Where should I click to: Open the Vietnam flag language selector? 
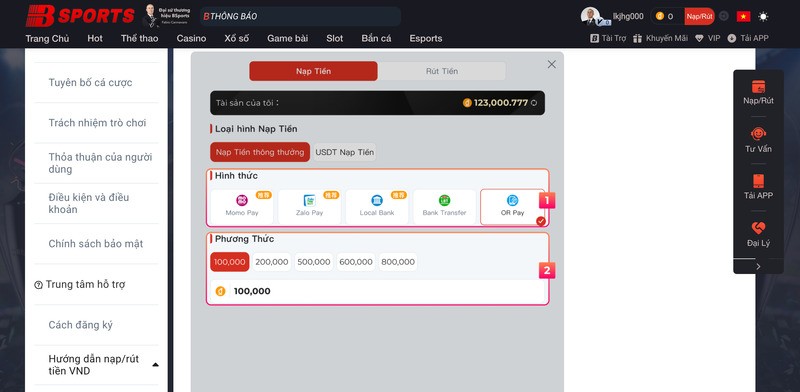pos(743,16)
